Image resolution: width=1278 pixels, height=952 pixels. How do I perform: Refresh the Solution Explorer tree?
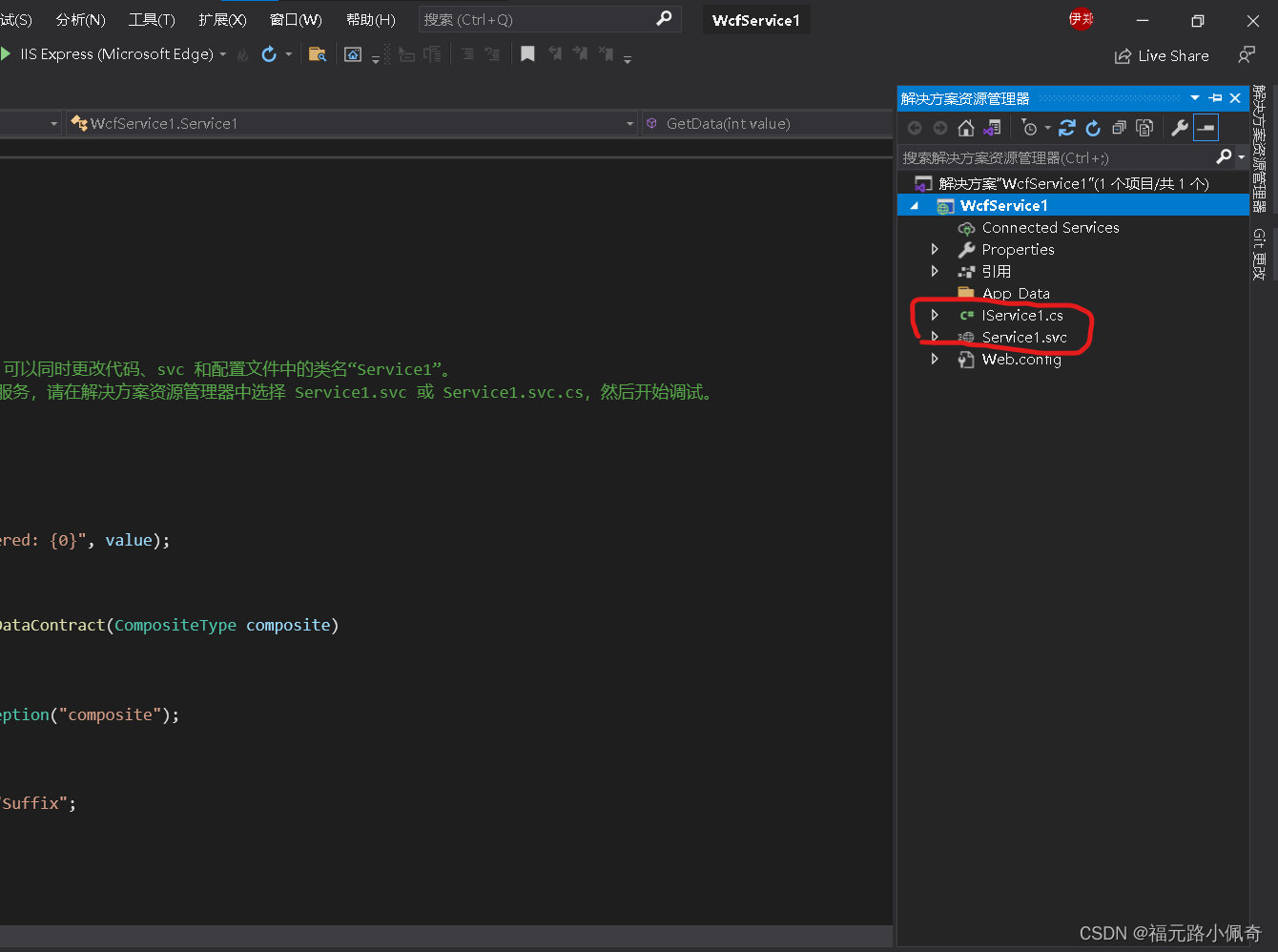[1093, 128]
